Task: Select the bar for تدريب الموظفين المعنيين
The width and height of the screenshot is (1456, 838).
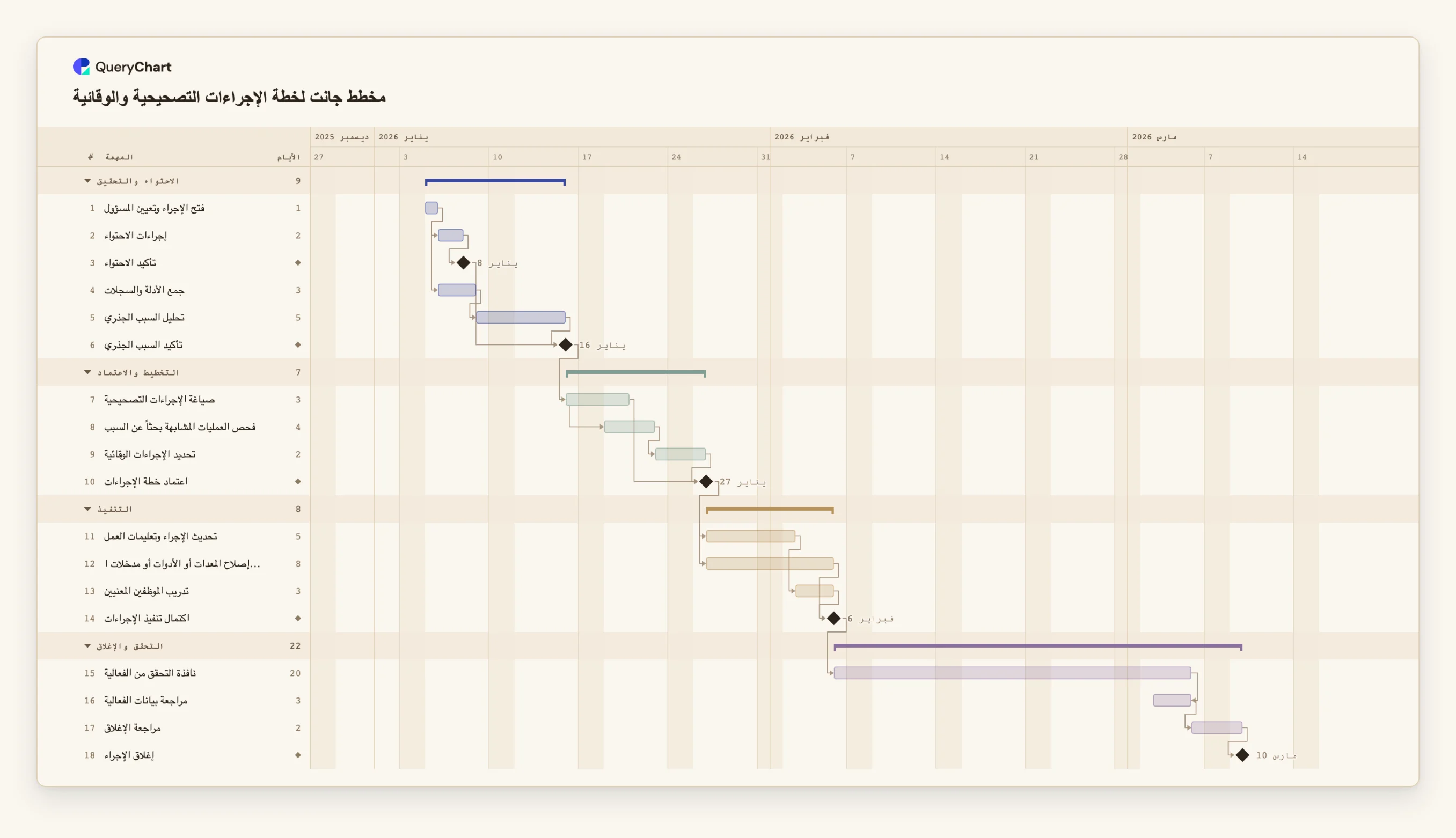Action: [815, 591]
